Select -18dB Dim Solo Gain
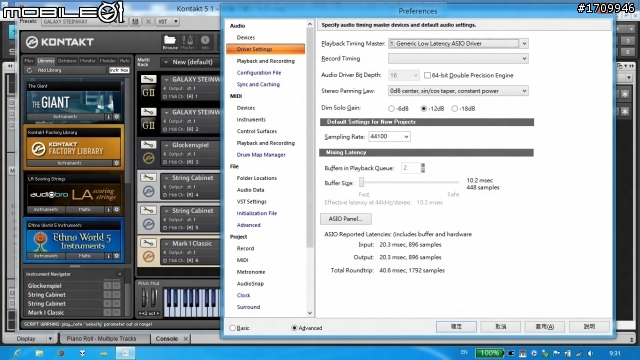The height and width of the screenshot is (360, 640). [455, 109]
